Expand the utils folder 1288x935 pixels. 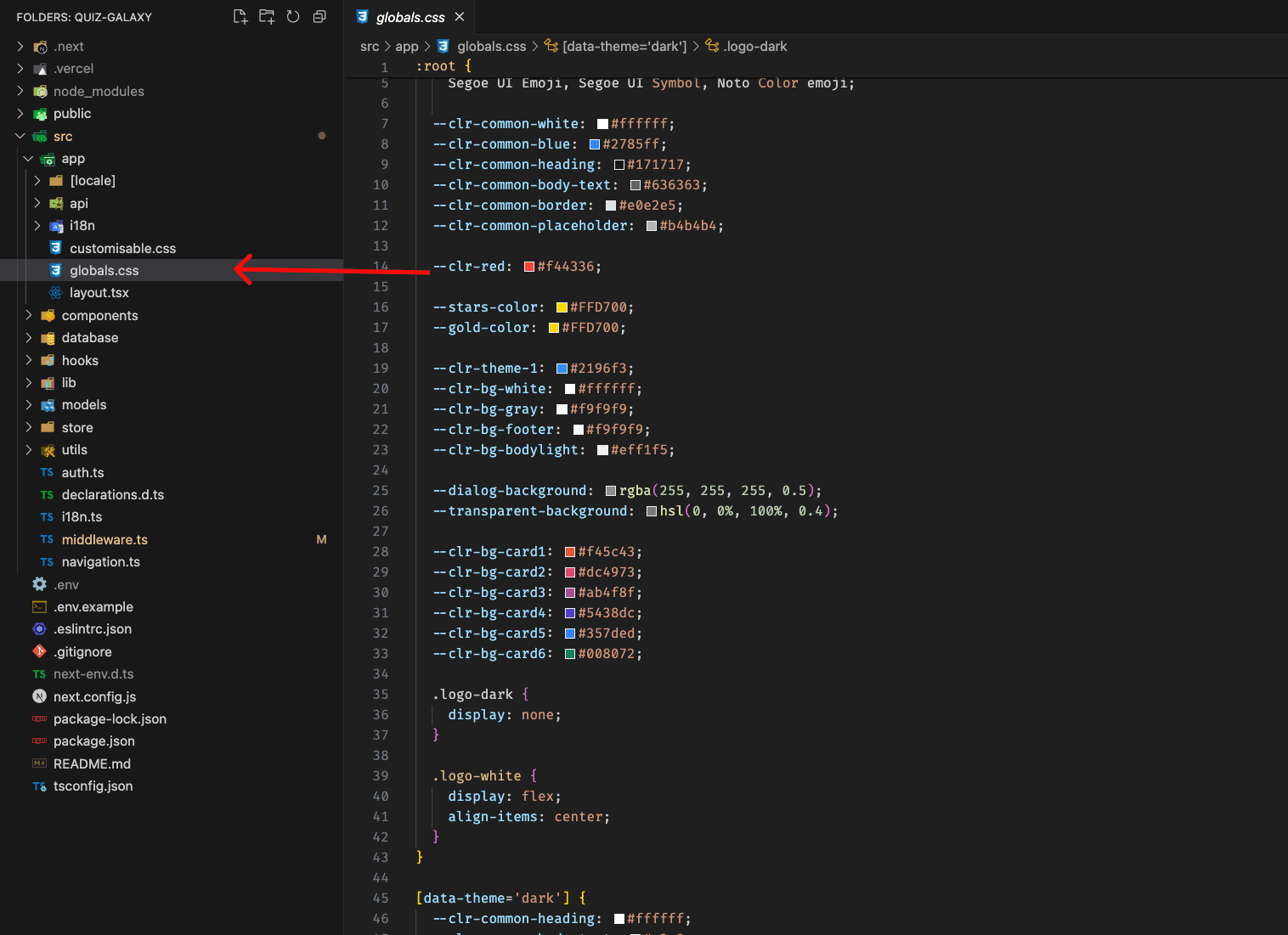point(28,450)
